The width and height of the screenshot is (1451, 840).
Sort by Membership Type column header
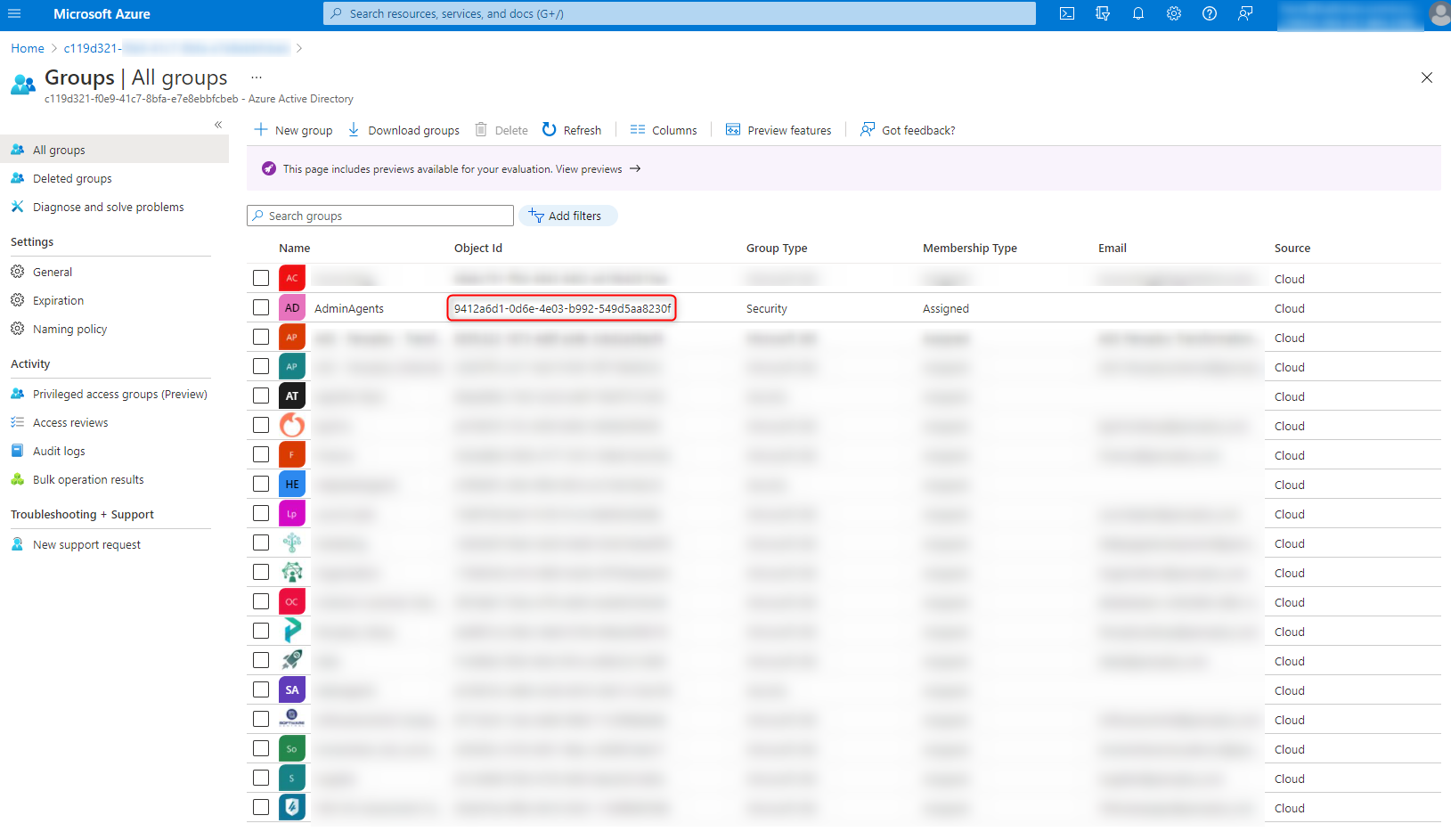pyautogui.click(x=970, y=249)
